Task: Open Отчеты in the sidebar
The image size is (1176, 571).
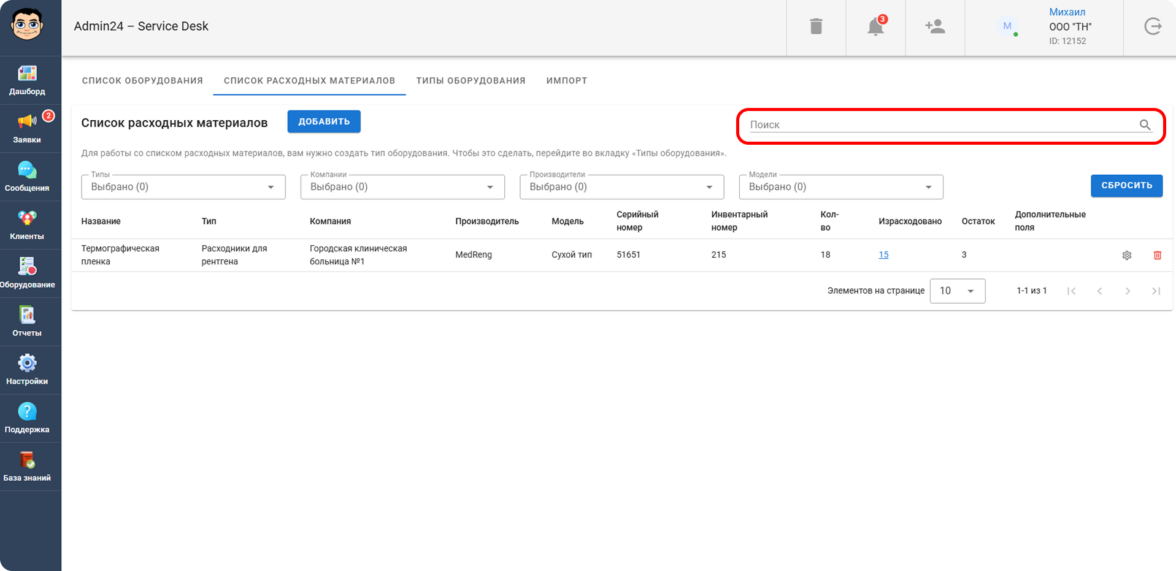Action: 28,321
